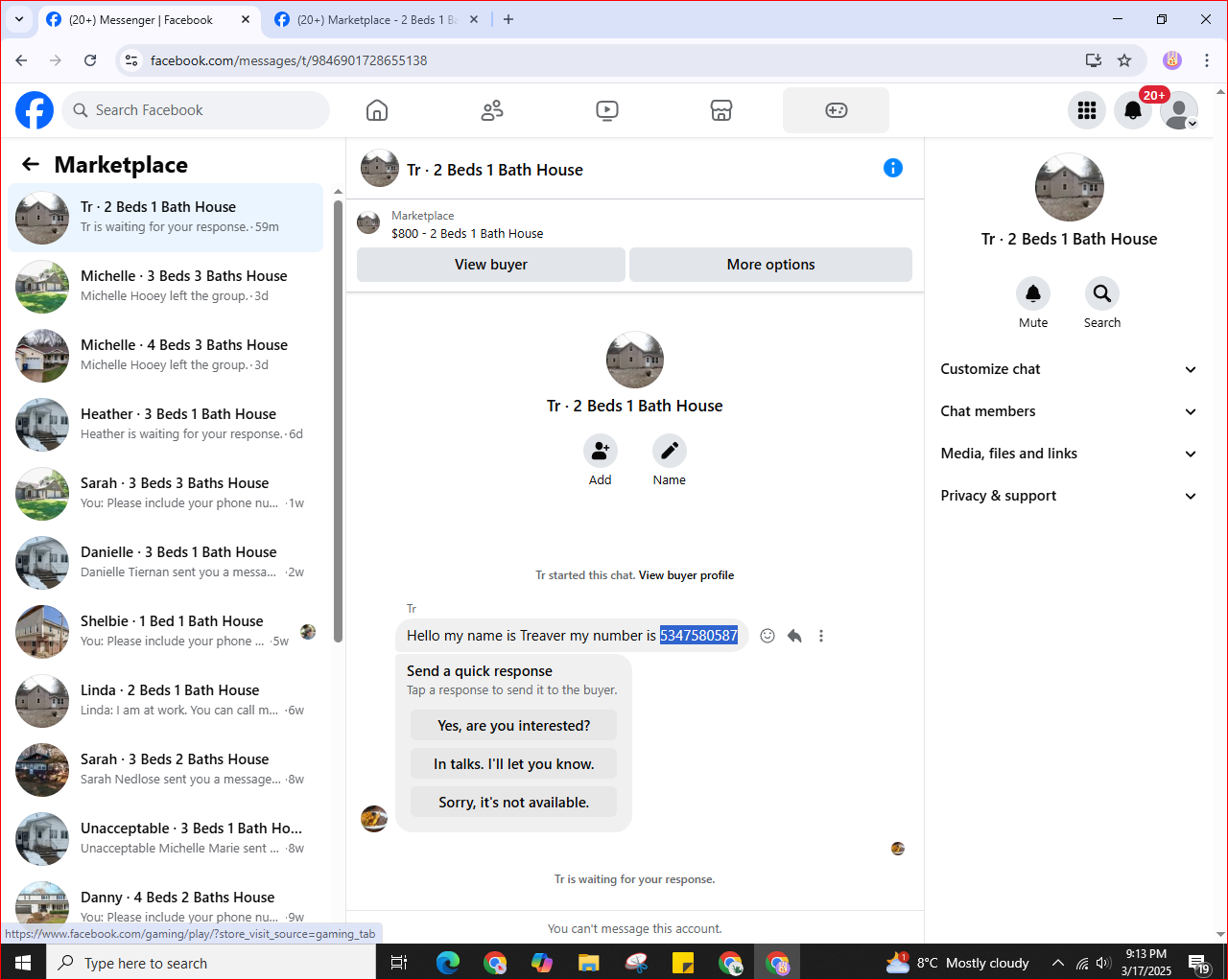The height and width of the screenshot is (980, 1228).
Task: Send quick response 'Yes, are you interested?'
Action: (514, 726)
